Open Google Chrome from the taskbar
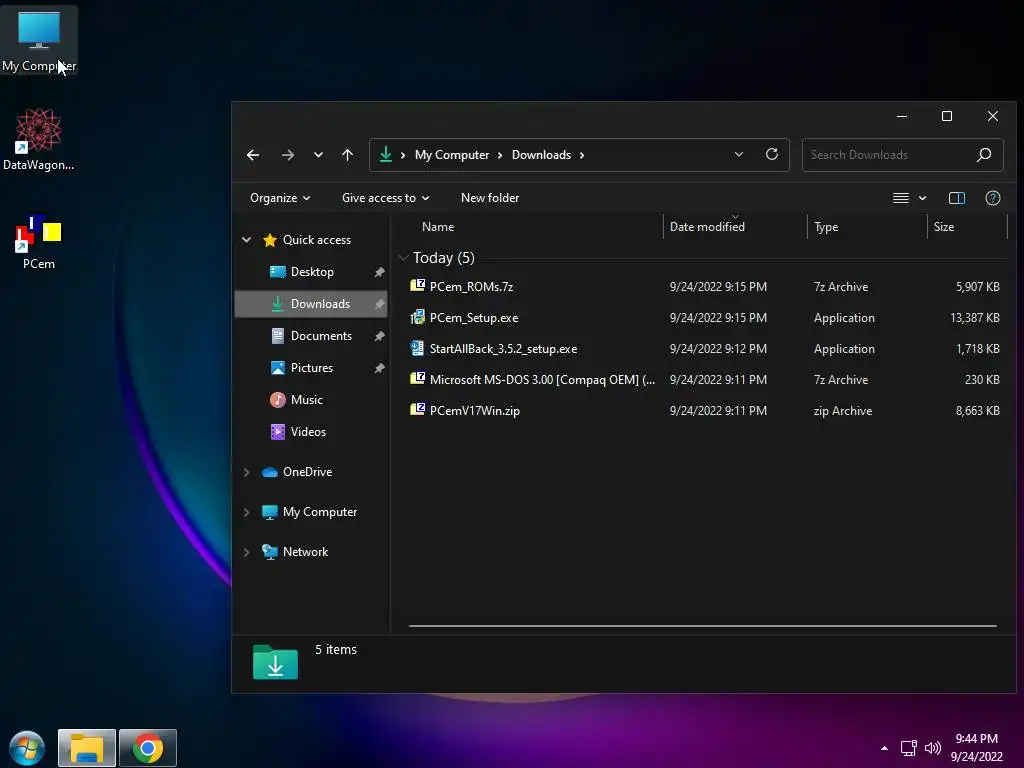 click(148, 748)
